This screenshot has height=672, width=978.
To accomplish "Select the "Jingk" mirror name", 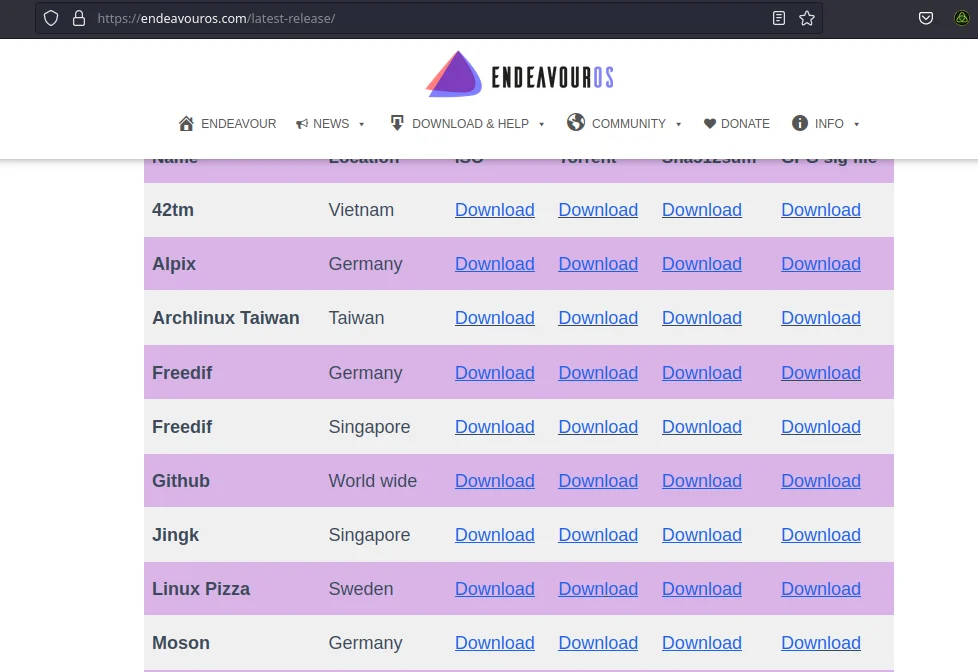I will click(x=175, y=535).
